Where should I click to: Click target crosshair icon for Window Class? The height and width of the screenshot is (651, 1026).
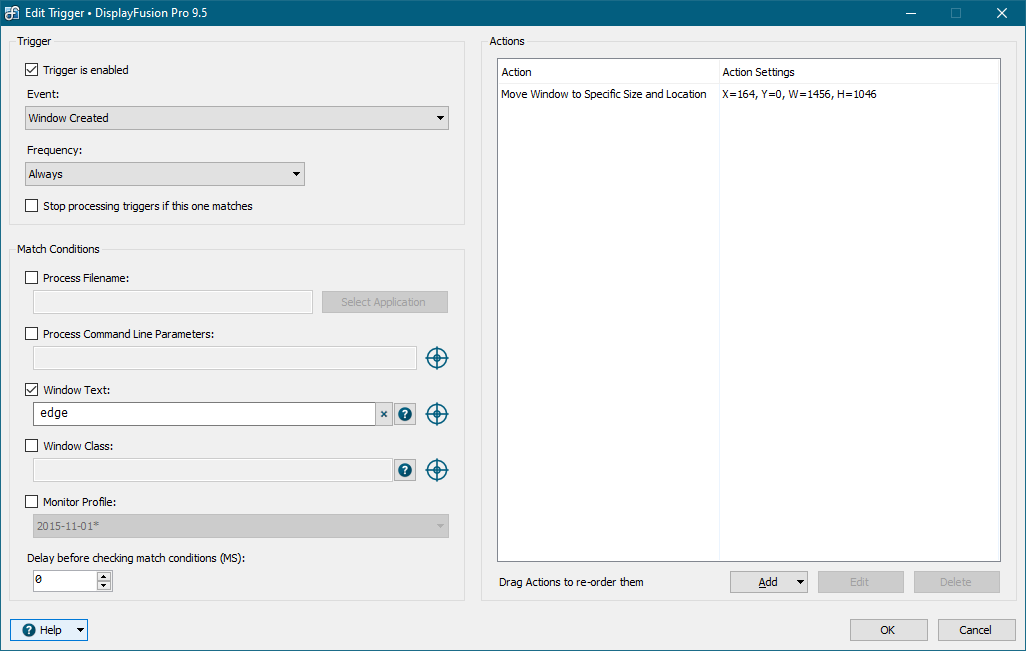437,470
